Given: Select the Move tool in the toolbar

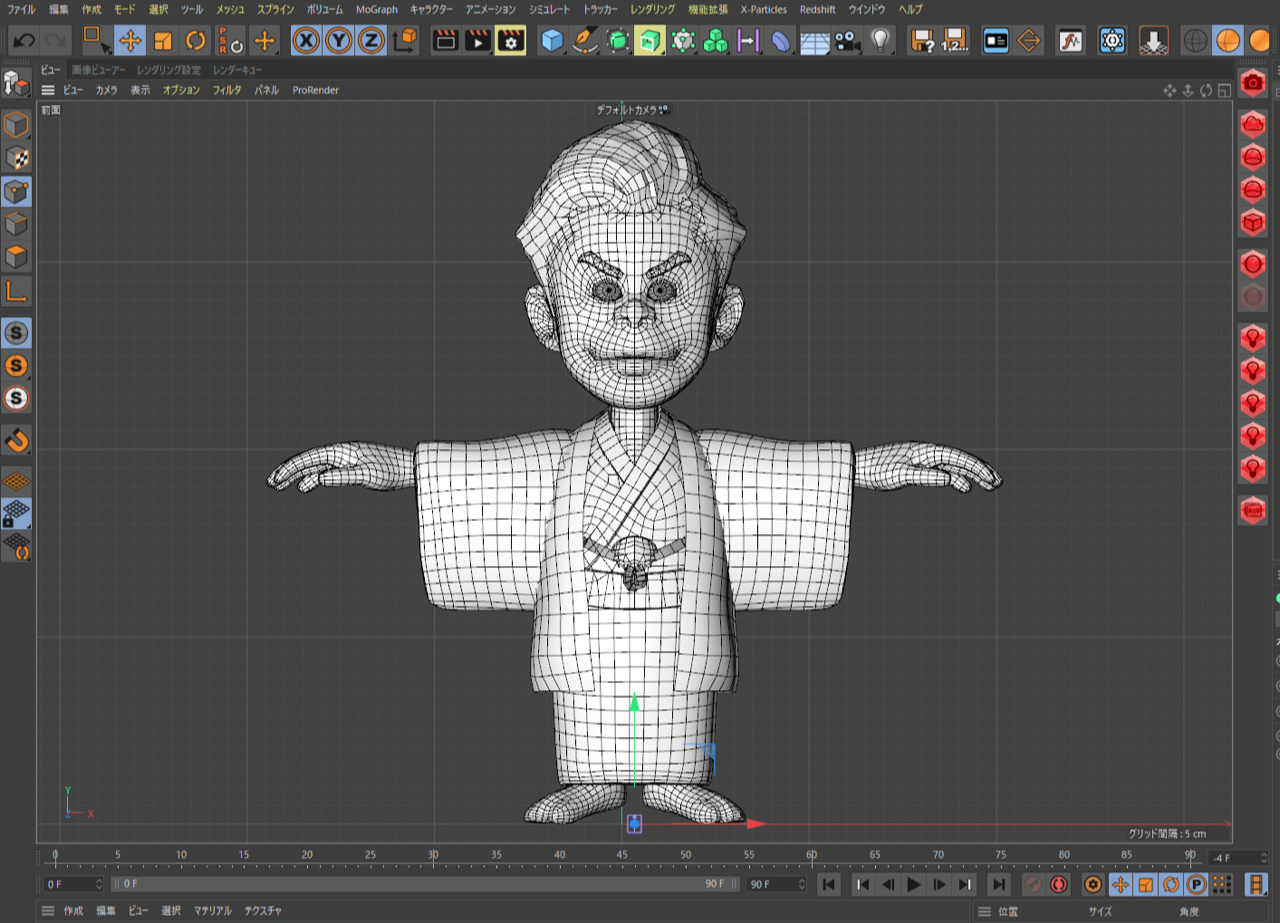Looking at the screenshot, I should point(130,41).
